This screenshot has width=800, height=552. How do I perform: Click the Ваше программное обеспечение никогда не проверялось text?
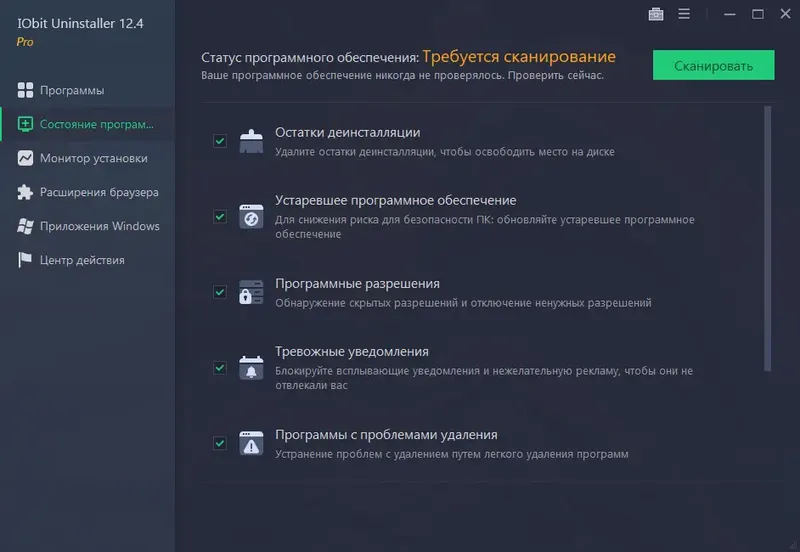pyautogui.click(x=402, y=75)
